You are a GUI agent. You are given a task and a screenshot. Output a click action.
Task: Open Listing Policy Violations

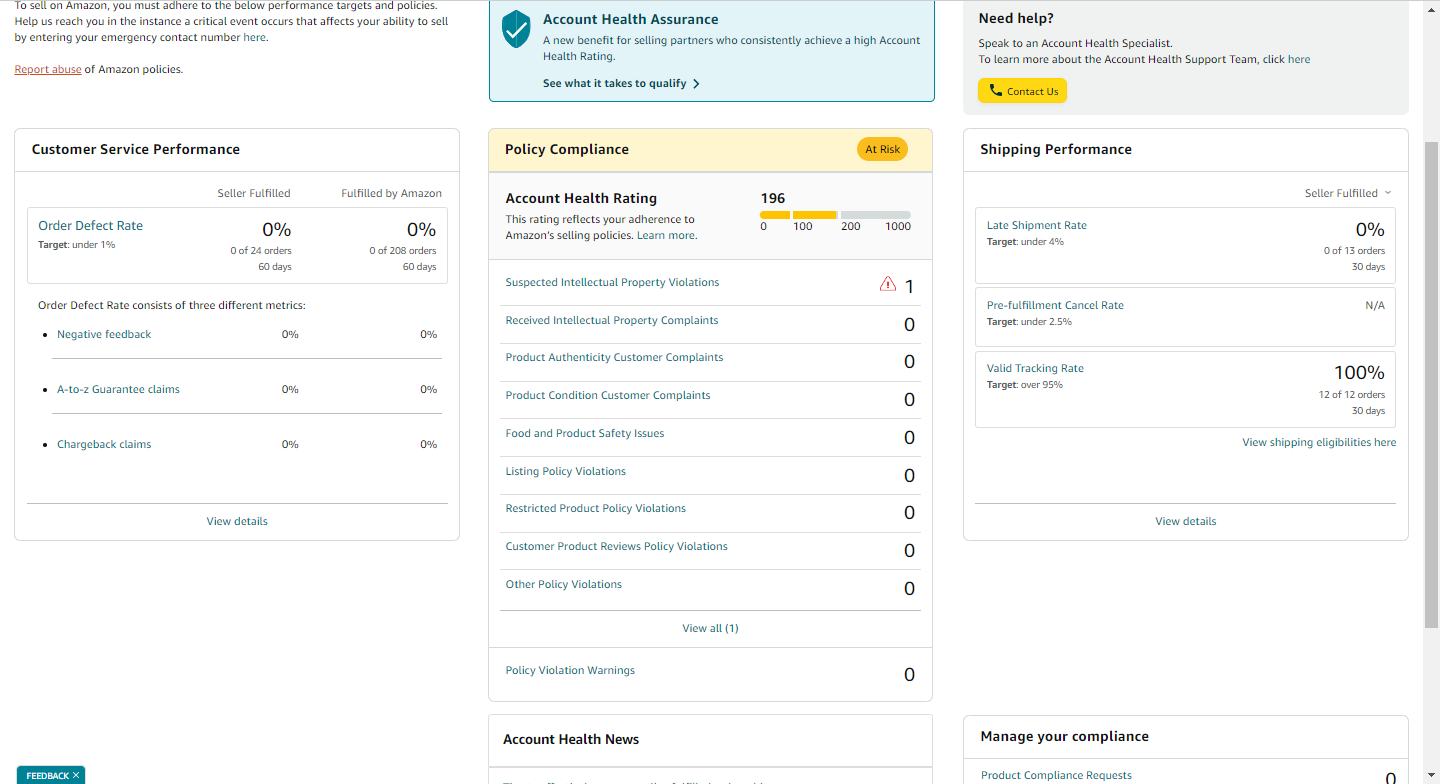coord(566,471)
